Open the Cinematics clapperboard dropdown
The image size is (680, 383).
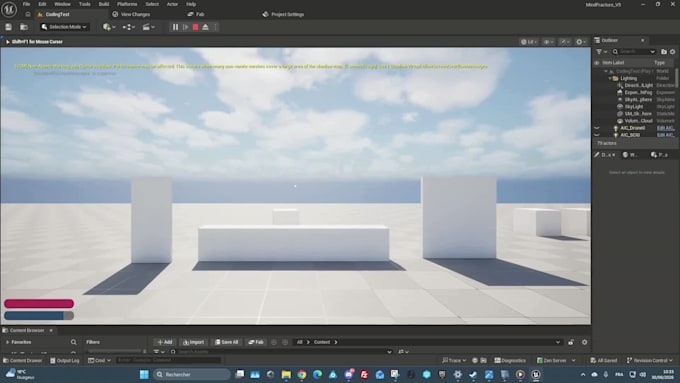click(x=148, y=27)
